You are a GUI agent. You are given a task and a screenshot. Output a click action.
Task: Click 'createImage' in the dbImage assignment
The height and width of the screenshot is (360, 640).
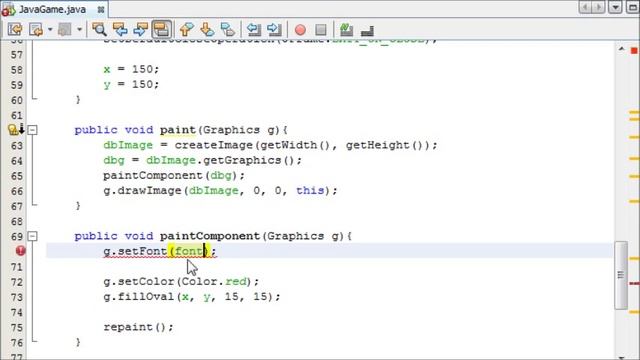pos(213,145)
